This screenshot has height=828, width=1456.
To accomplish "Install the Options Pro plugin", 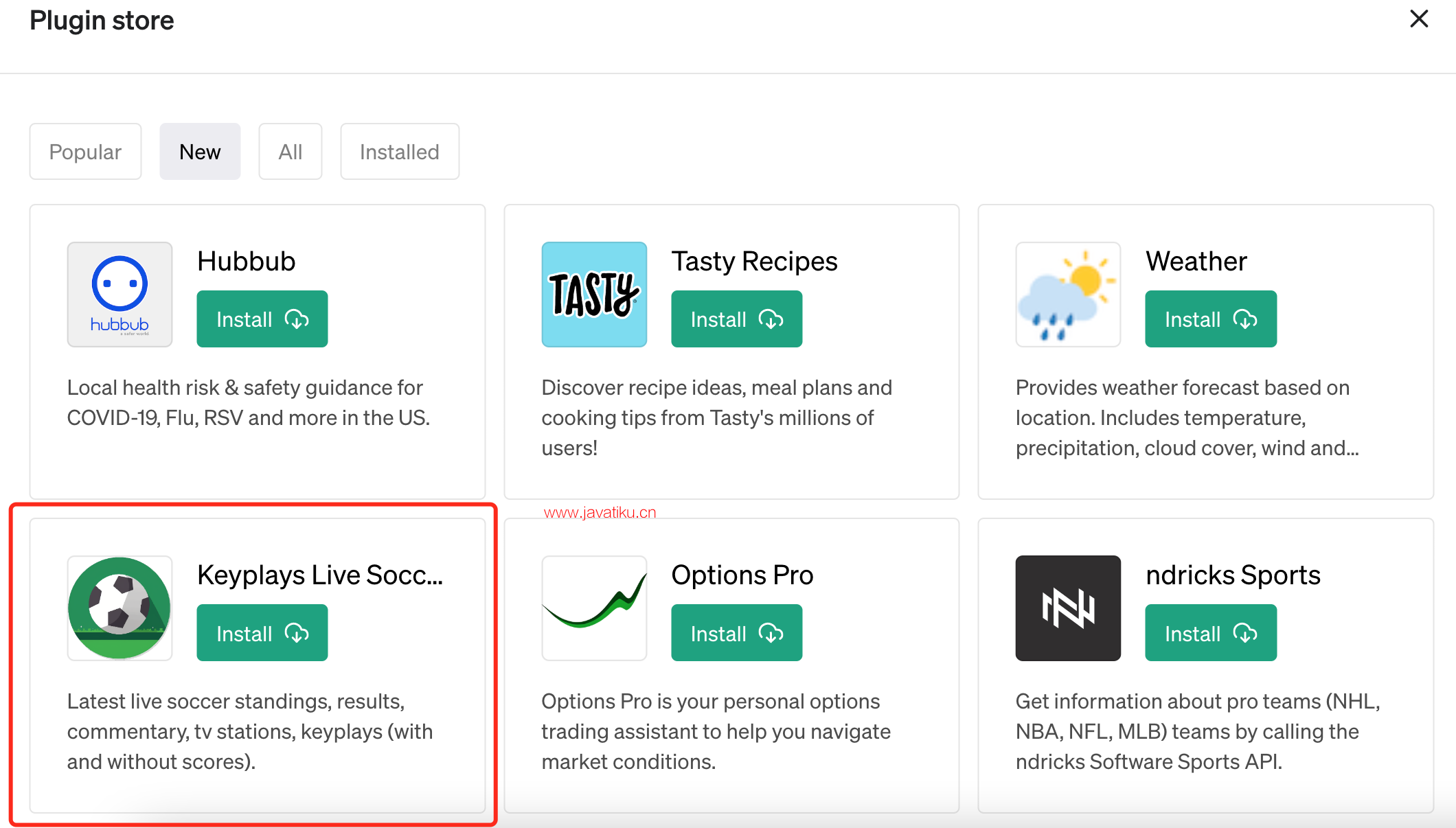I will [737, 633].
